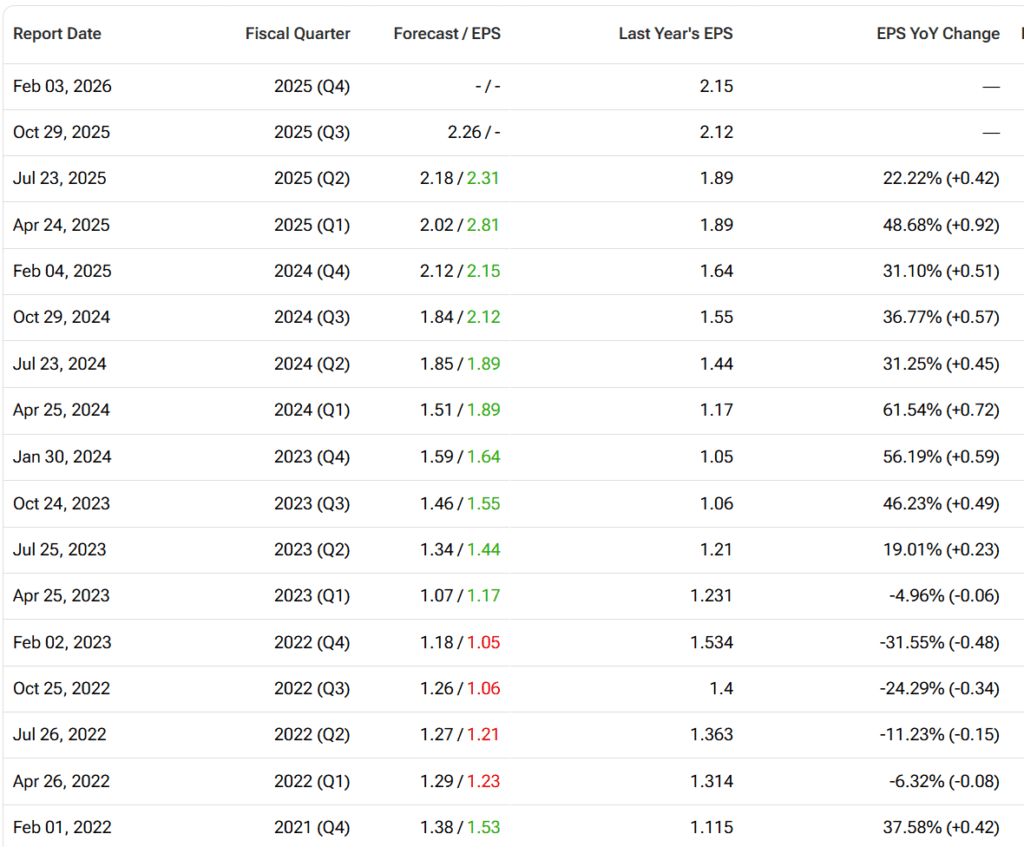Select the Feb 04, 2025 report row

[x=62, y=272]
